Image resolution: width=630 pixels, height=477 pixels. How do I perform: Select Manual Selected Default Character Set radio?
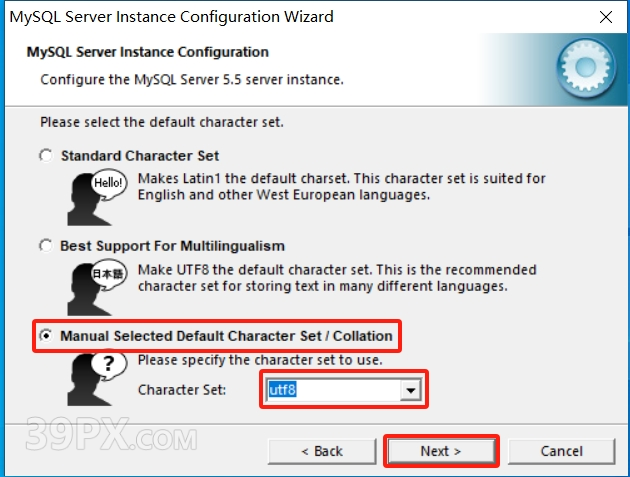click(46, 335)
